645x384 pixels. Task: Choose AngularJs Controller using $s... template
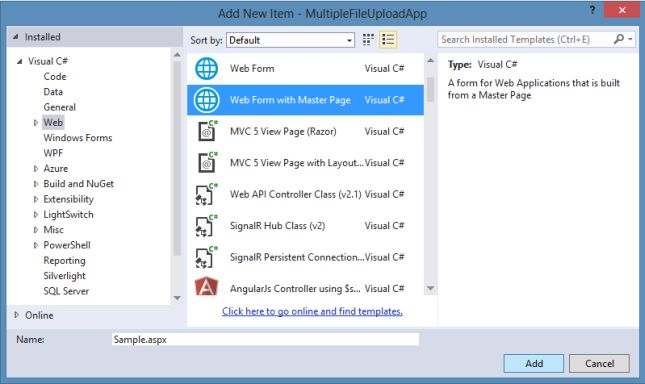click(305, 287)
